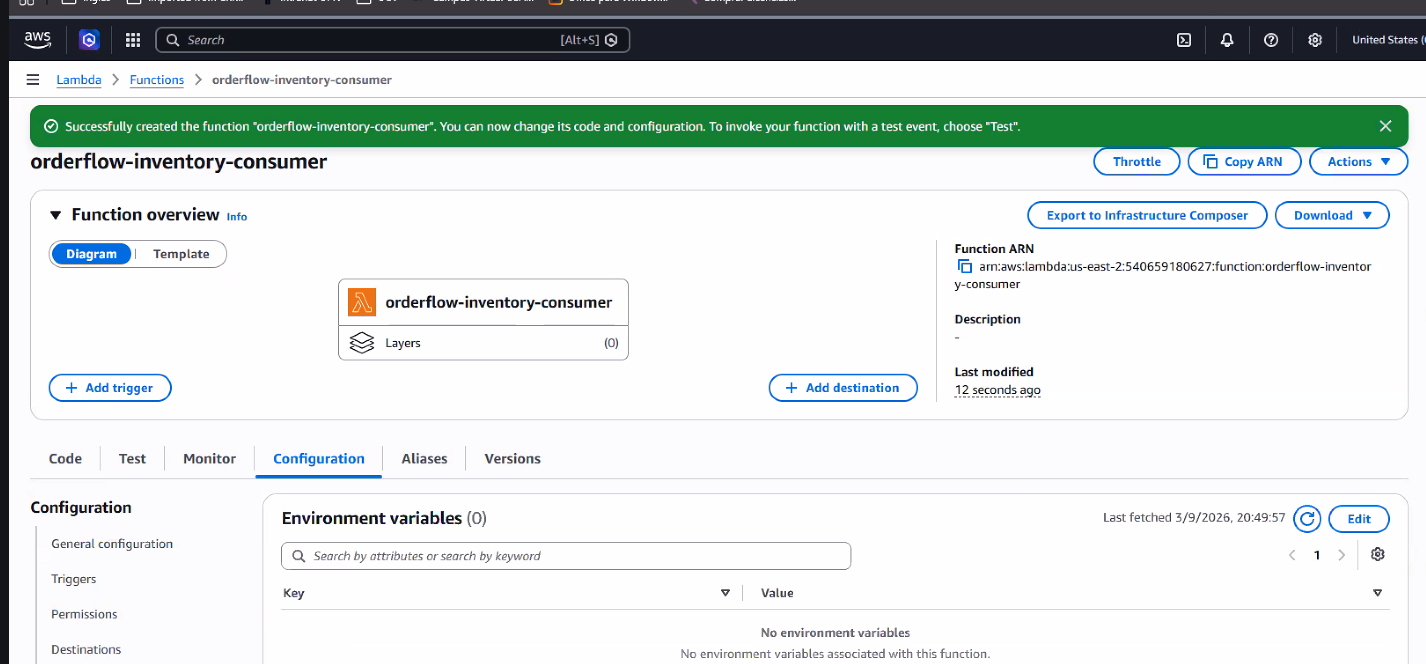
Task: Open the Actions dropdown
Action: [x=1359, y=162]
